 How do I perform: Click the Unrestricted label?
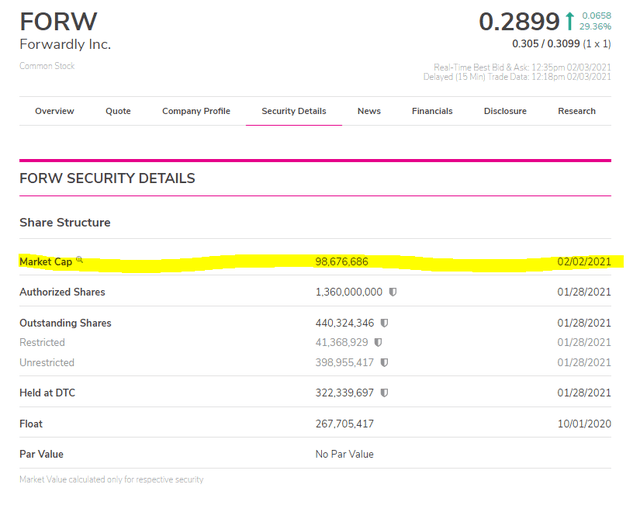click(x=47, y=362)
